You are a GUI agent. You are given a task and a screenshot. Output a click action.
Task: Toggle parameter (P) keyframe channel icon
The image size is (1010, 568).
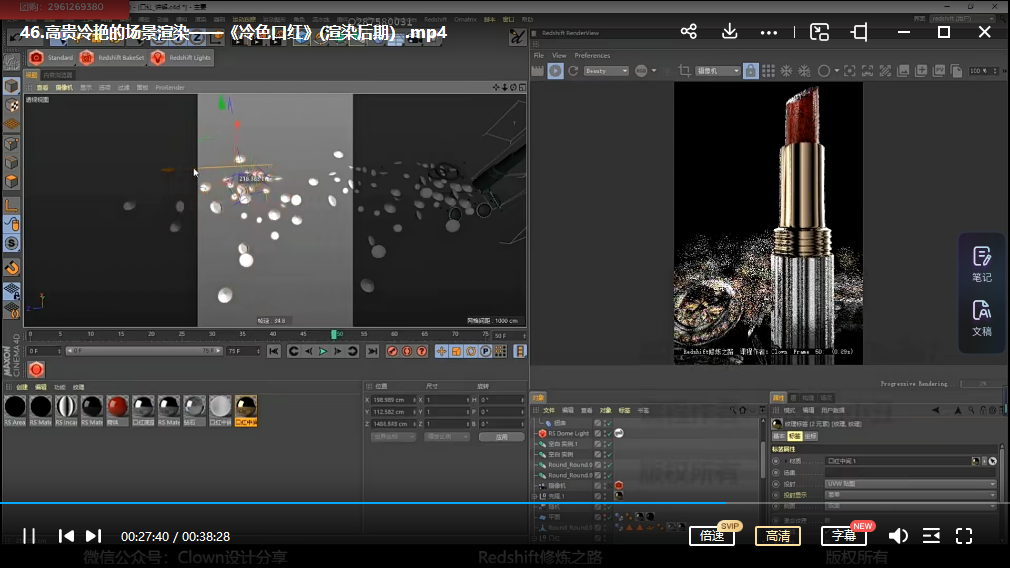pos(486,351)
